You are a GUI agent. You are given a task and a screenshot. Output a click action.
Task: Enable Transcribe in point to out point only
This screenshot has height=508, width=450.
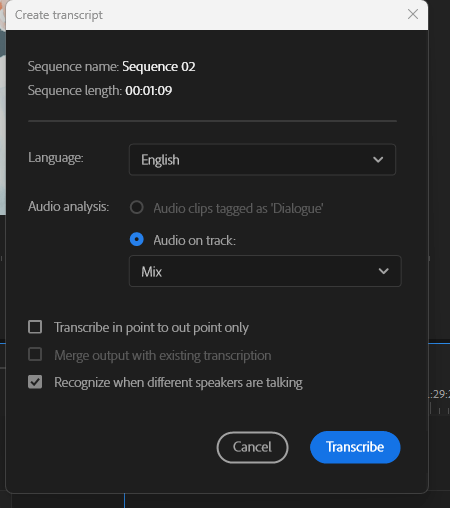click(35, 327)
